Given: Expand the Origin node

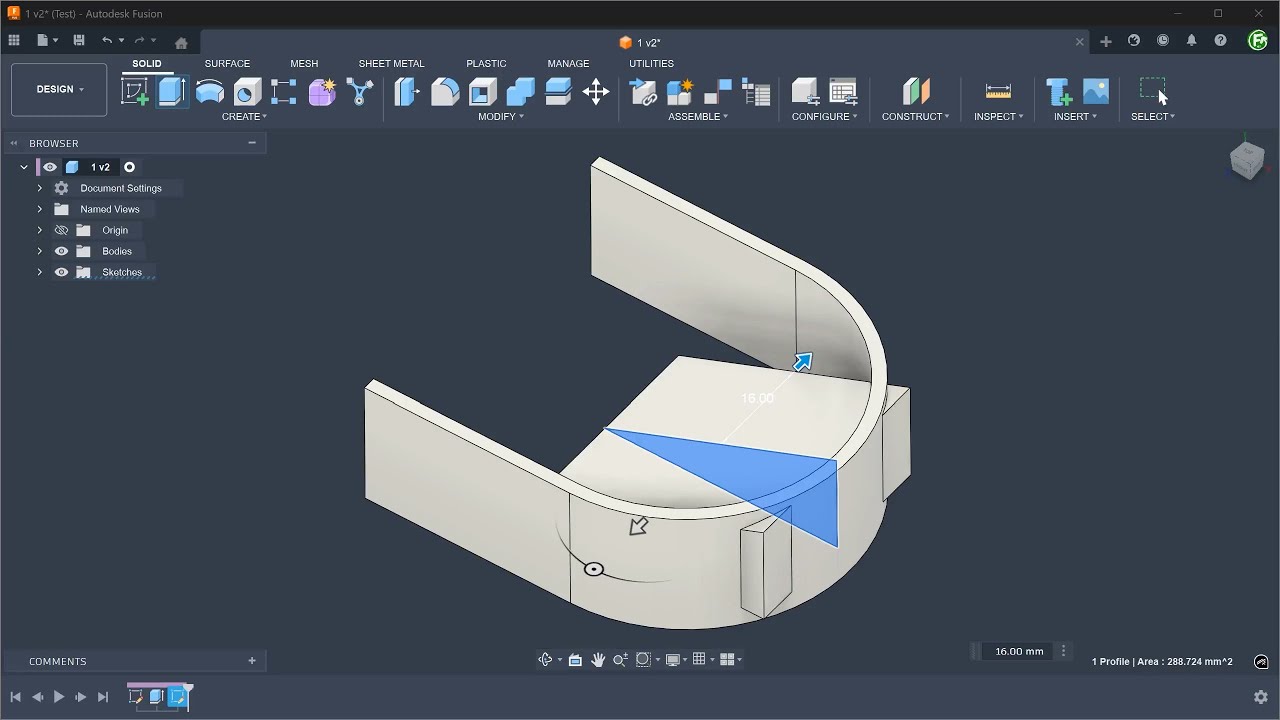Looking at the screenshot, I should (x=40, y=230).
